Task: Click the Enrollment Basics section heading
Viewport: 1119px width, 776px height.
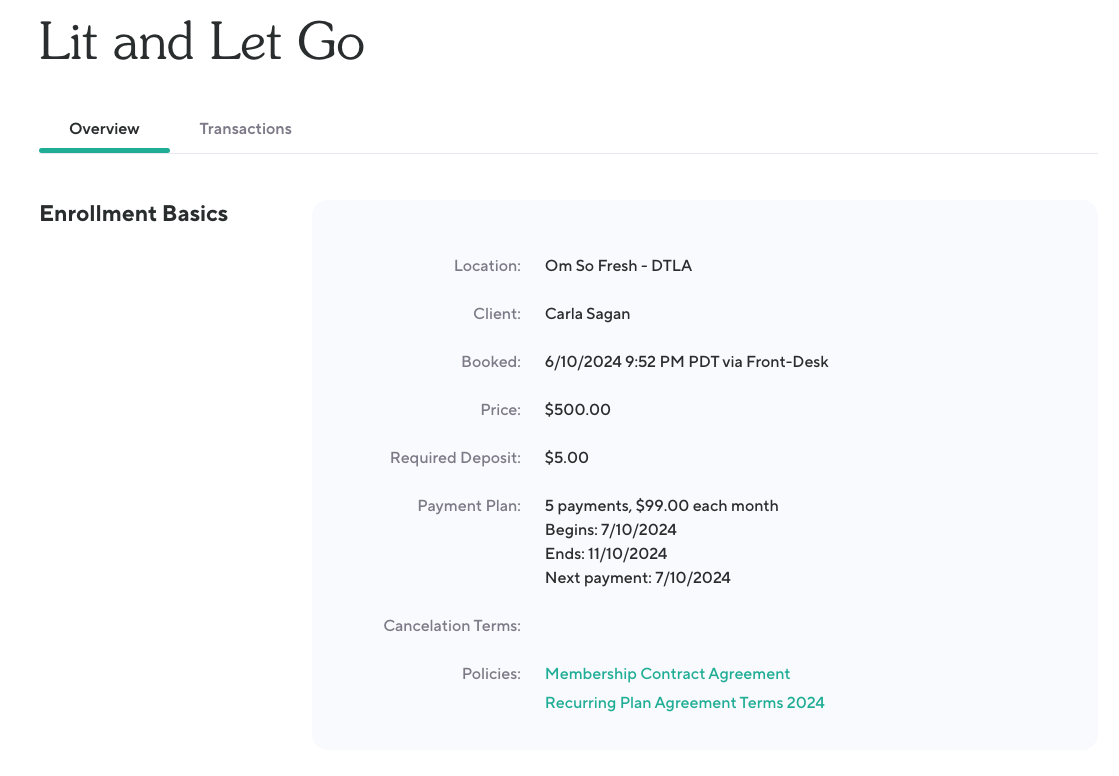Action: click(133, 214)
